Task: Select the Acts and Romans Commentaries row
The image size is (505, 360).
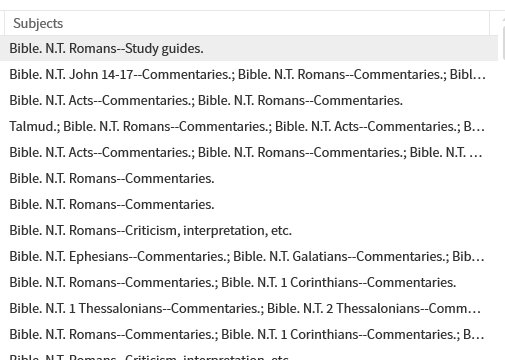Action: point(249,100)
